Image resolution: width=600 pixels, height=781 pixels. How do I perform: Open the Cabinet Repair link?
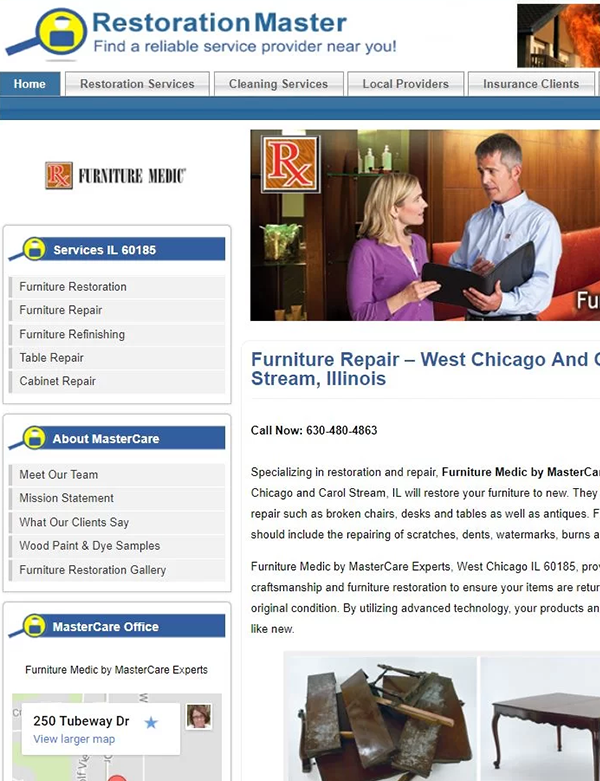pyautogui.click(x=117, y=381)
